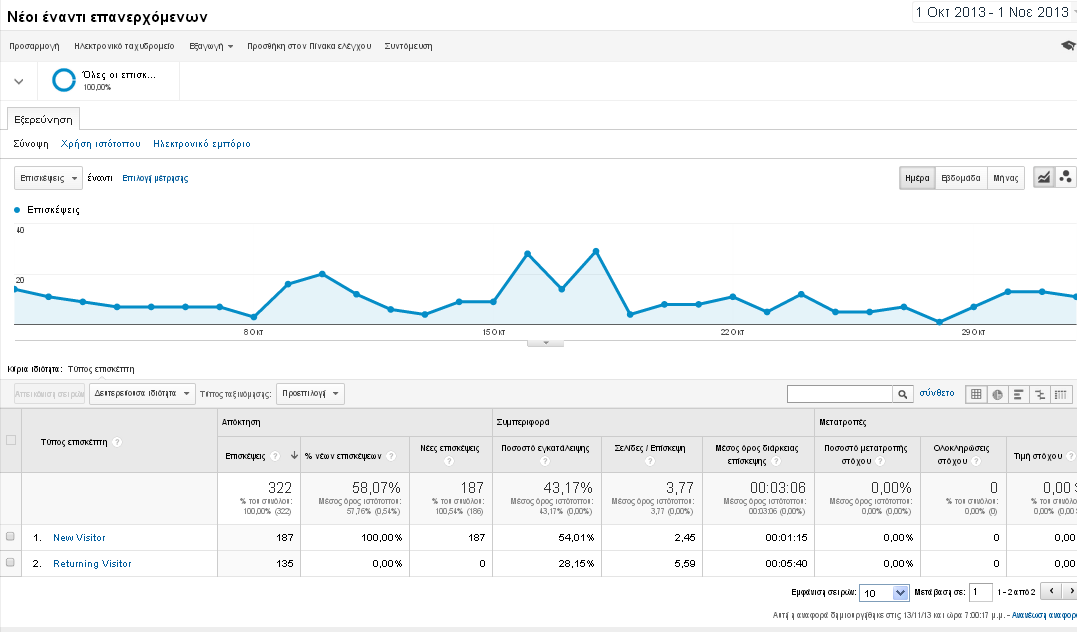Switch to the comparison view icon
Image resolution: width=1077 pixels, height=632 pixels.
coord(1040,394)
